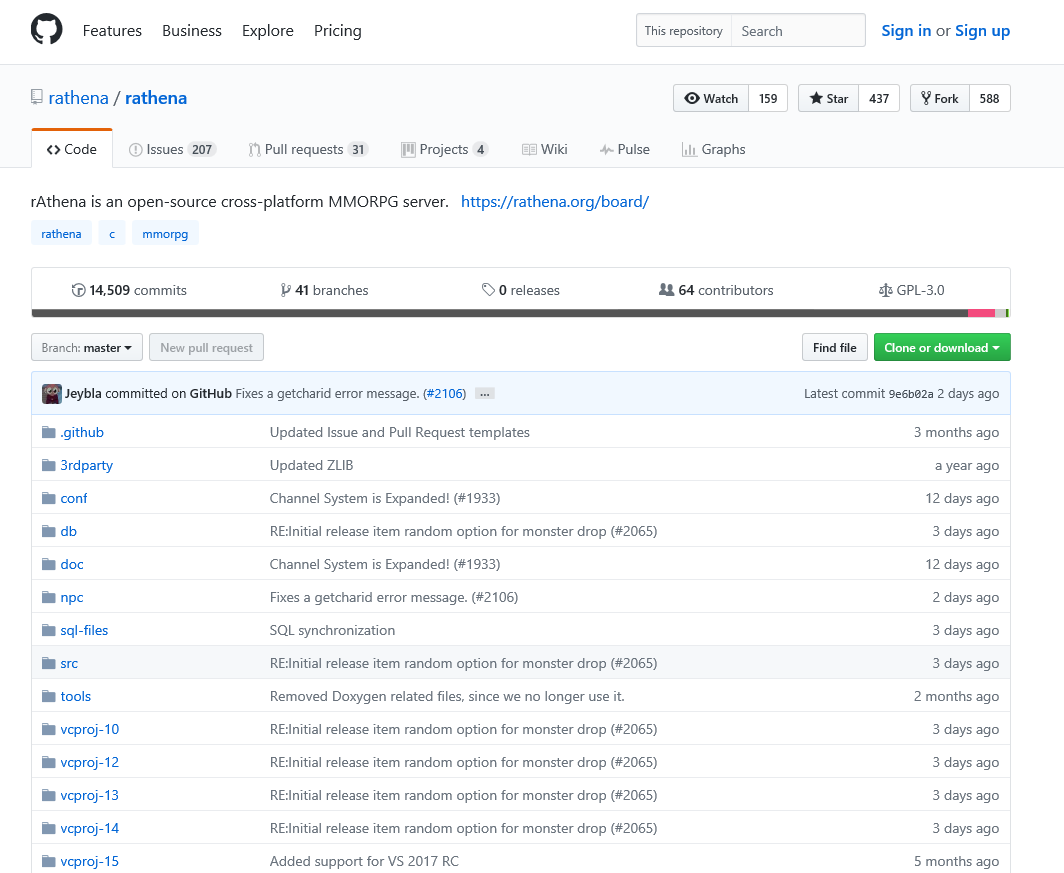
Task: Switch to the Issues tab
Action: point(172,149)
